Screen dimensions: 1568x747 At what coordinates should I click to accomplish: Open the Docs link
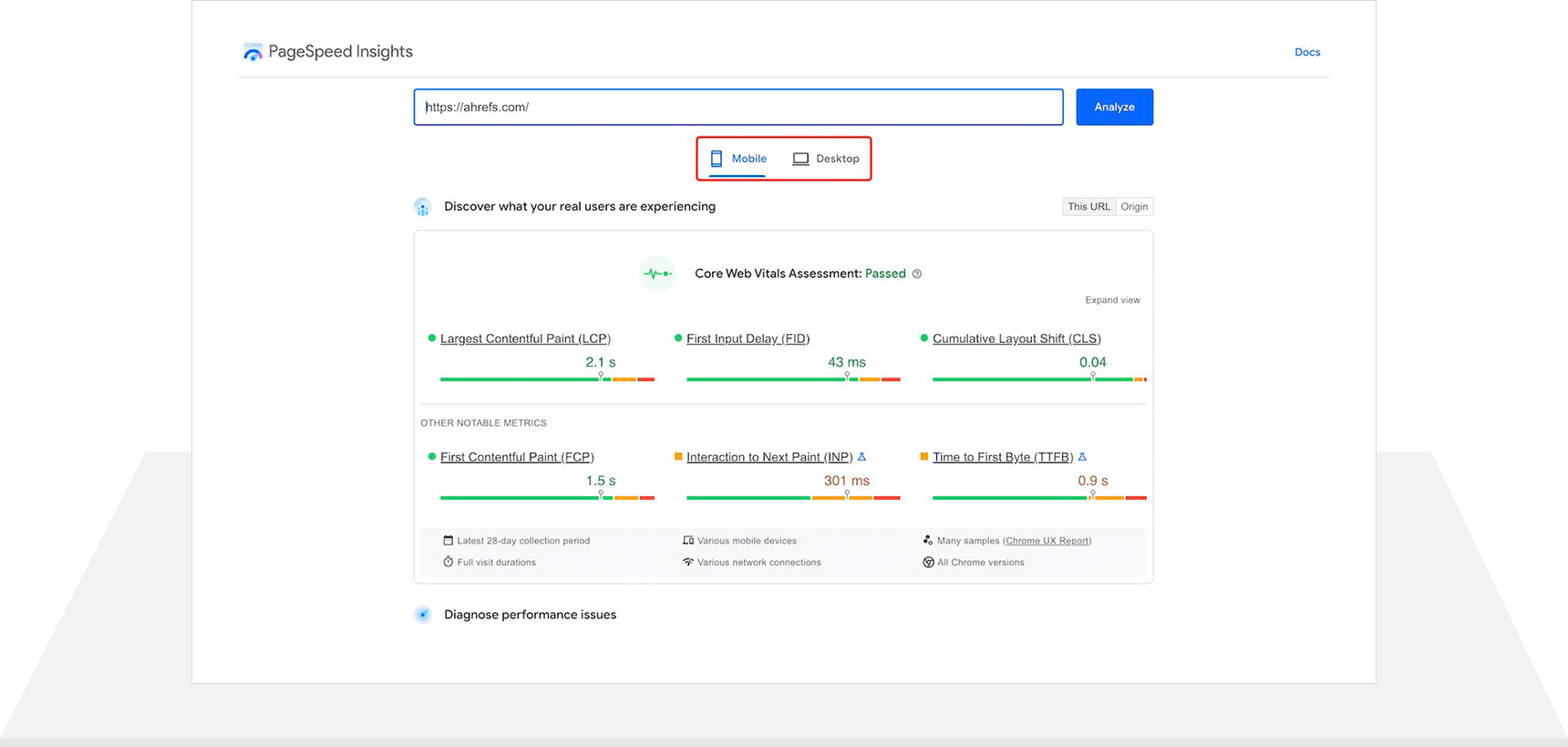point(1307,52)
